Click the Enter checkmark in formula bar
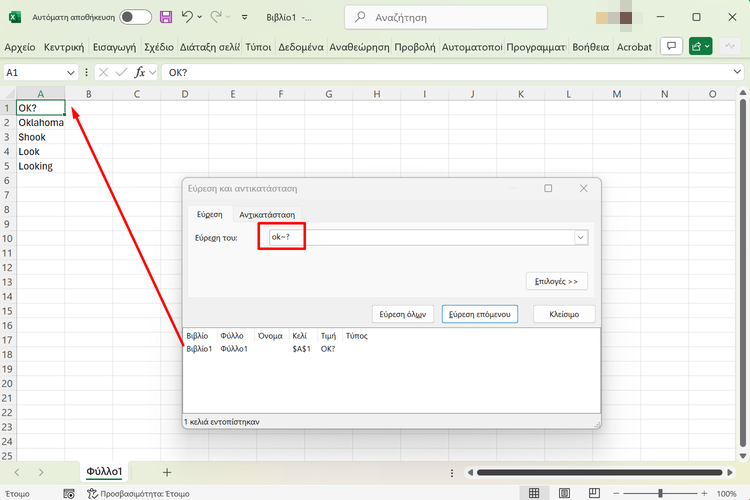 (x=121, y=72)
